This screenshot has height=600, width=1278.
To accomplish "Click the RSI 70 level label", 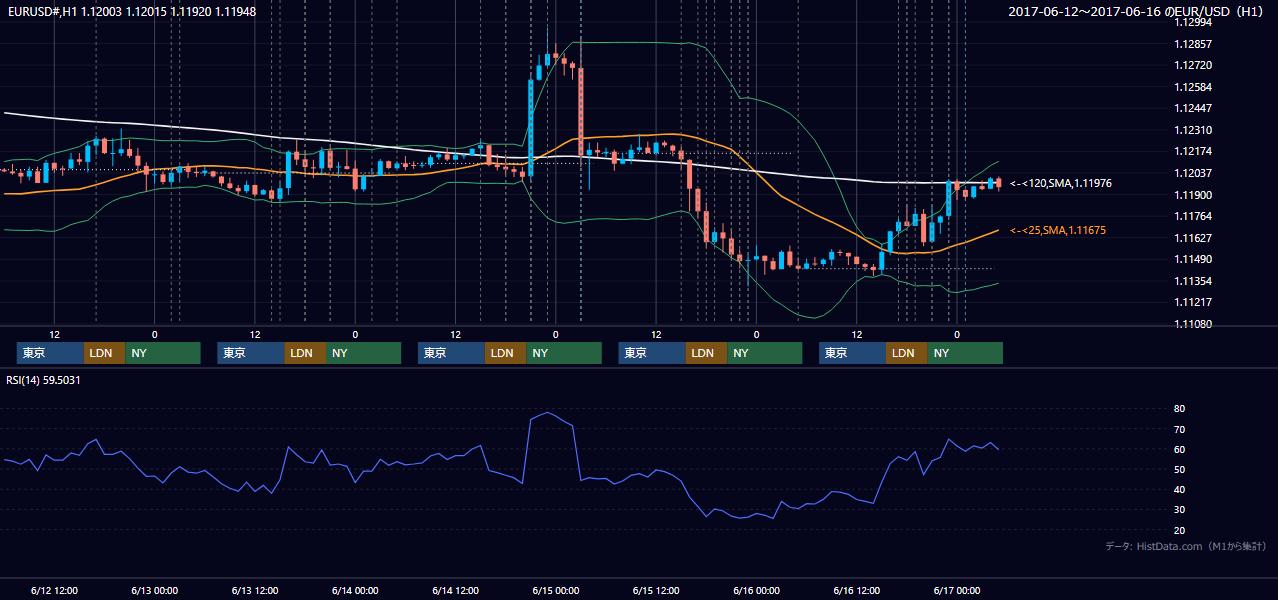I will [x=1179, y=429].
